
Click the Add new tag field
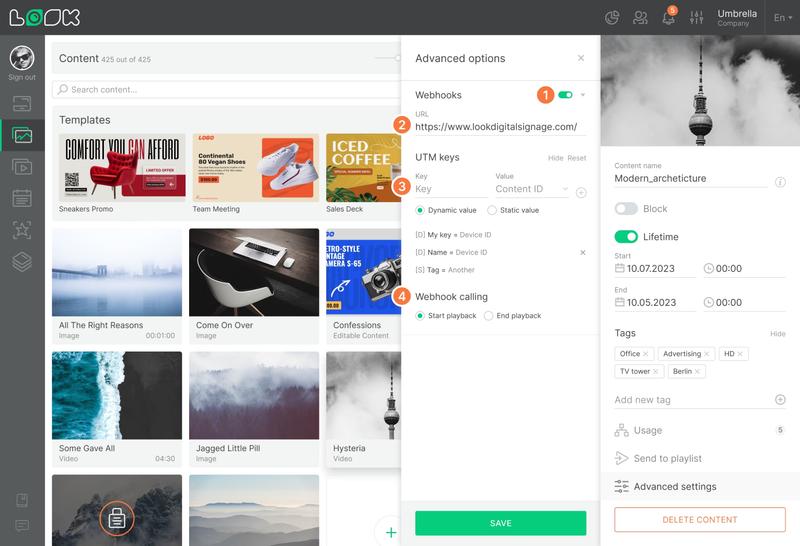[x=693, y=400]
